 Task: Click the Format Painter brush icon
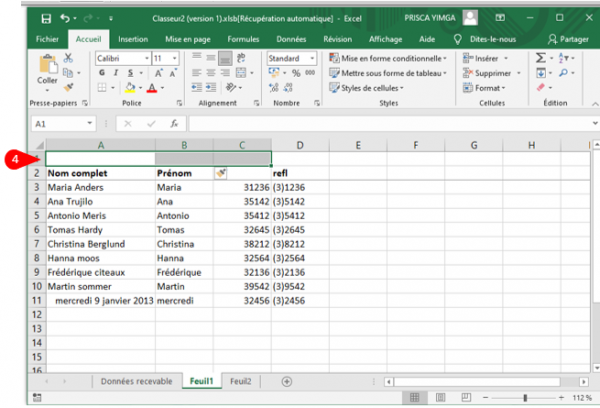(69, 87)
